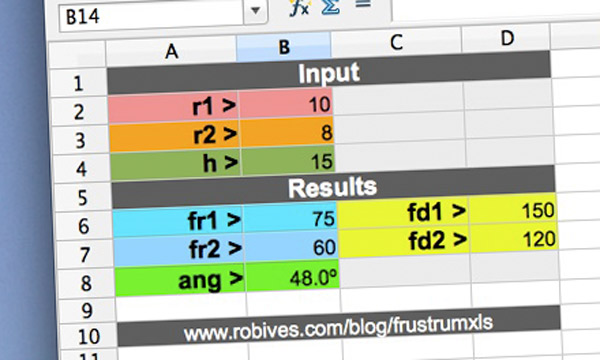
Task: Click the 'fd2 >' label cell
Action: (404, 241)
